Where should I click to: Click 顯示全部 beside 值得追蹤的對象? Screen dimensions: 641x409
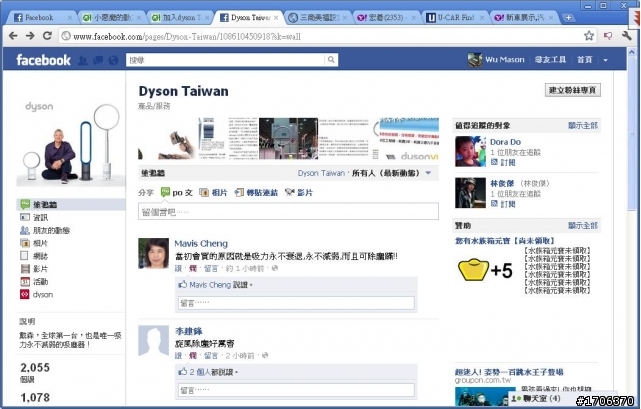[x=583, y=126]
